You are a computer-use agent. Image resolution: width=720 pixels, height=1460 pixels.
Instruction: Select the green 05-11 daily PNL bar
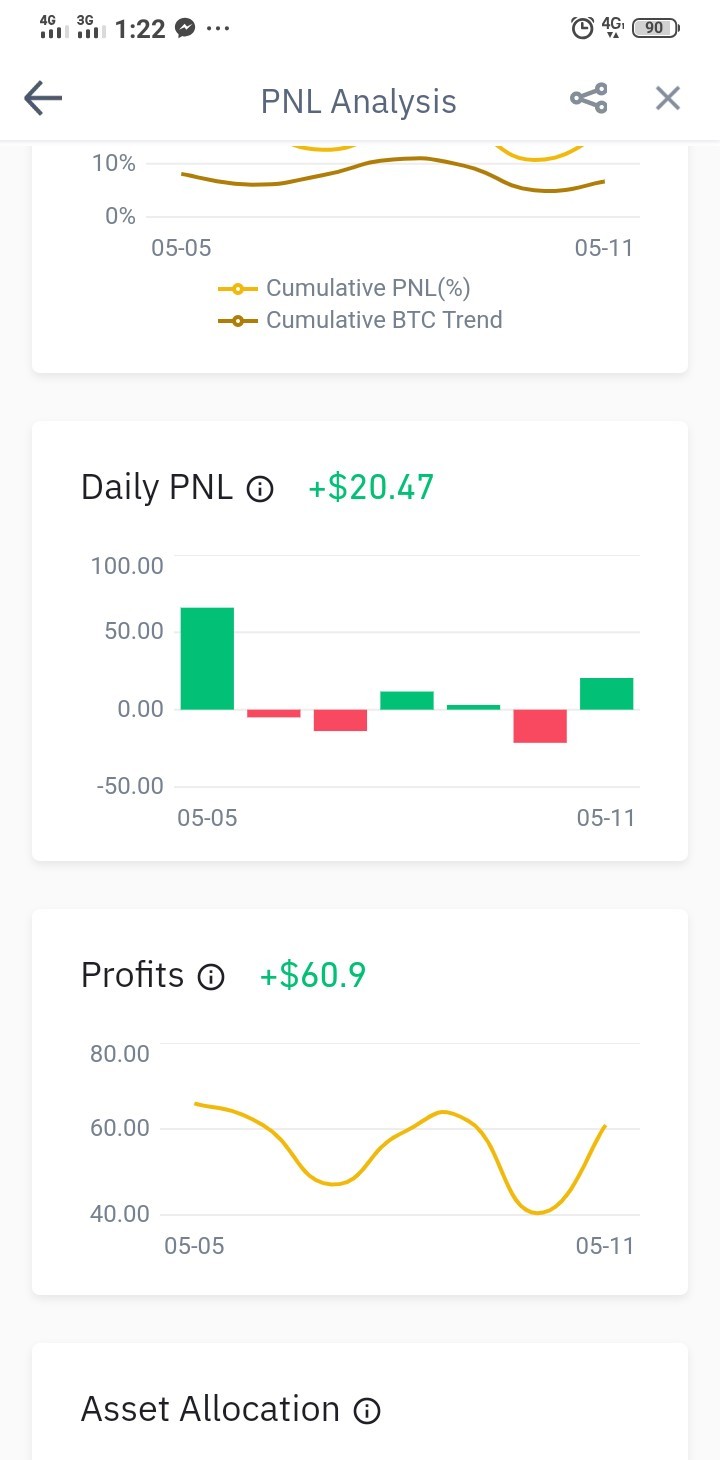(606, 694)
